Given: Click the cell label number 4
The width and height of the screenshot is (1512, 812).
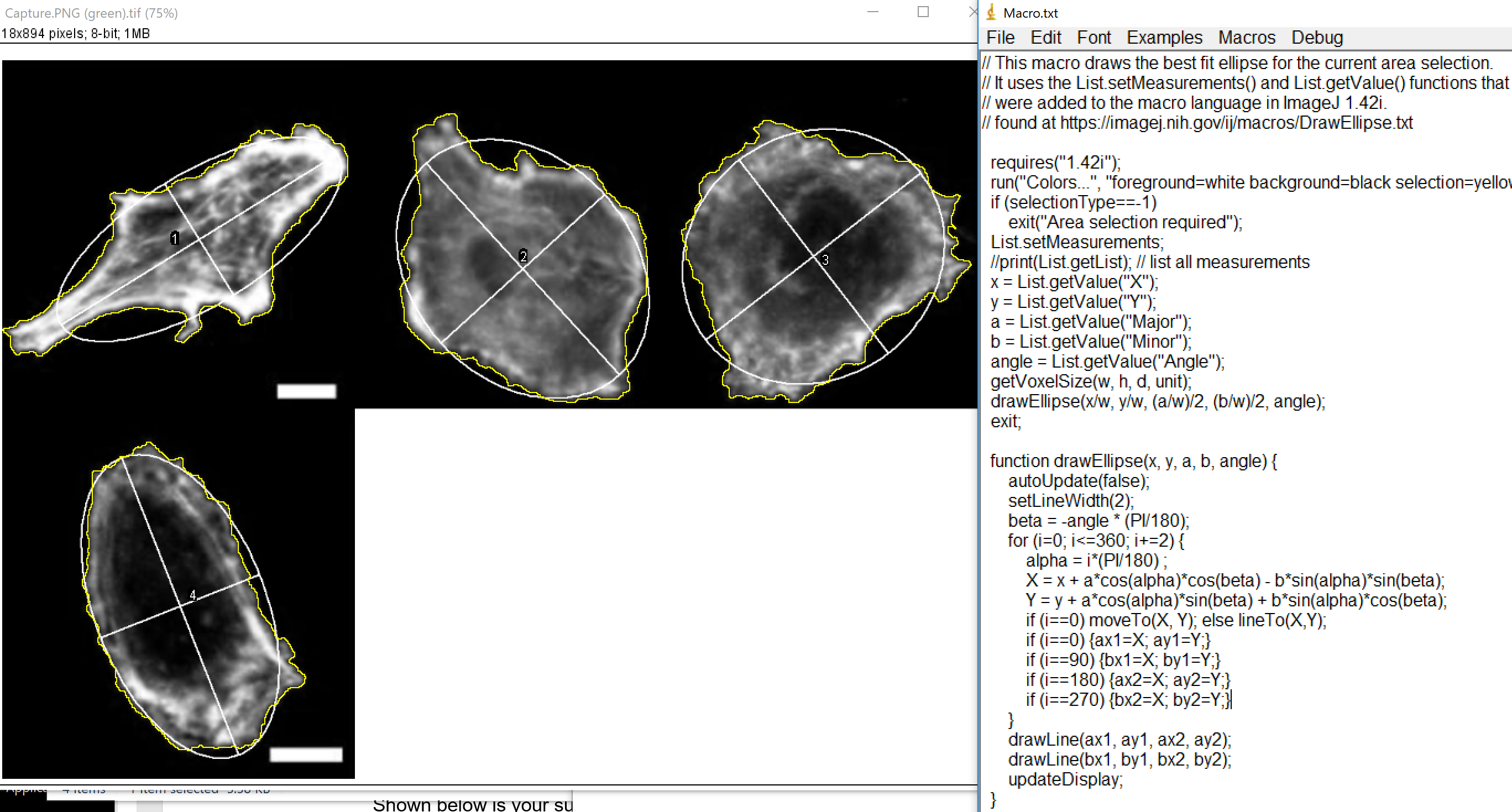Looking at the screenshot, I should point(192,595).
